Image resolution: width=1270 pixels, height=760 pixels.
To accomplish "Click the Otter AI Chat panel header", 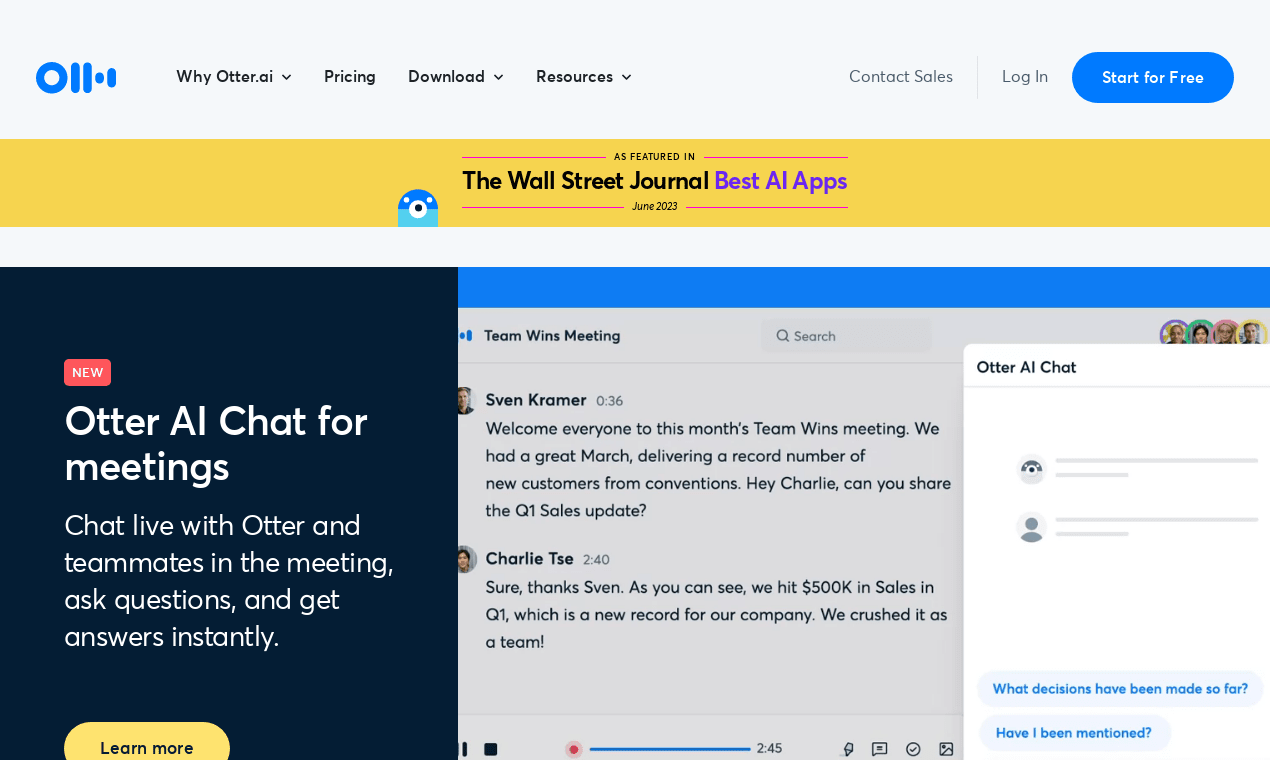I will [1027, 367].
